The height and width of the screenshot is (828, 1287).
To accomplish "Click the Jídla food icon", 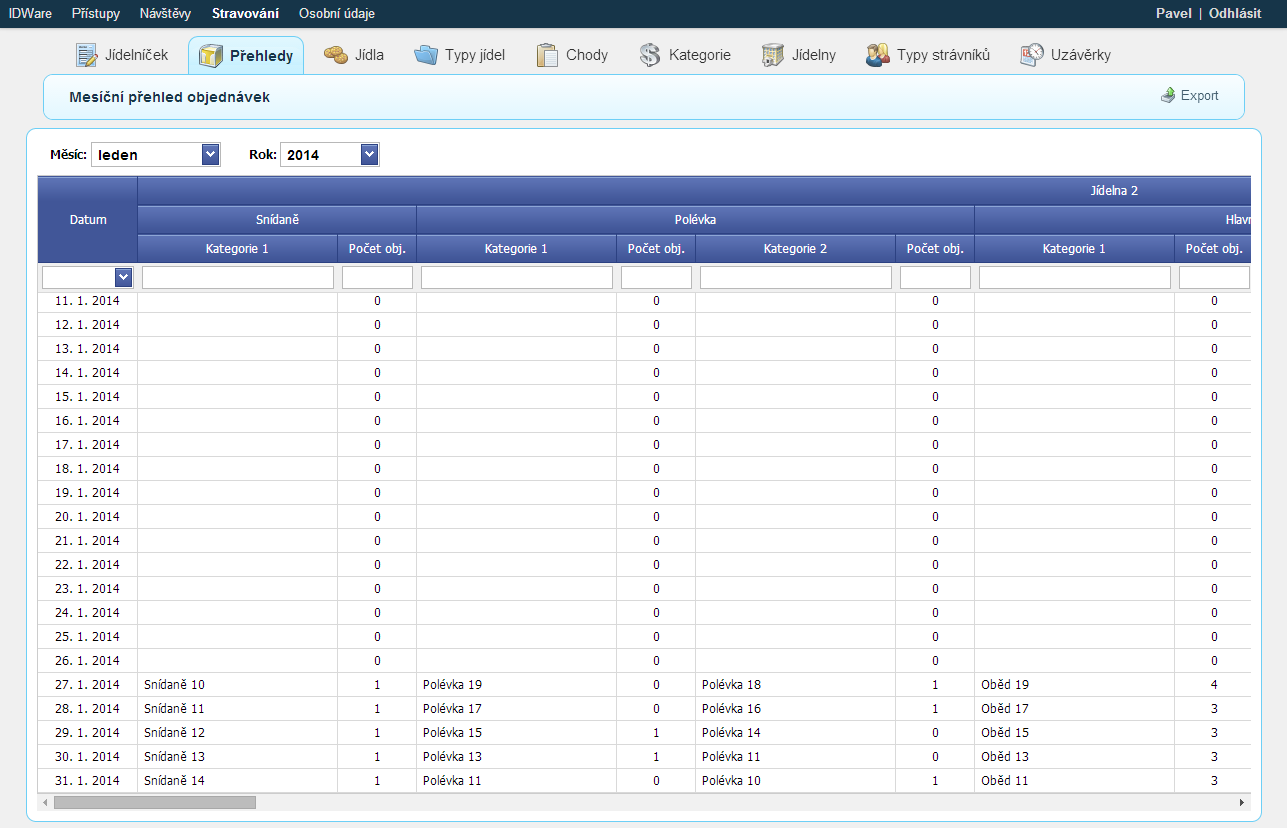I will (335, 55).
